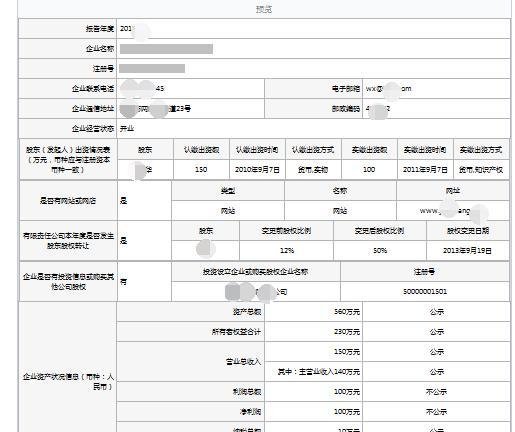The width and height of the screenshot is (515, 432).
Task: Select 网站 under the 名称 column
Action: pyautogui.click(x=340, y=211)
